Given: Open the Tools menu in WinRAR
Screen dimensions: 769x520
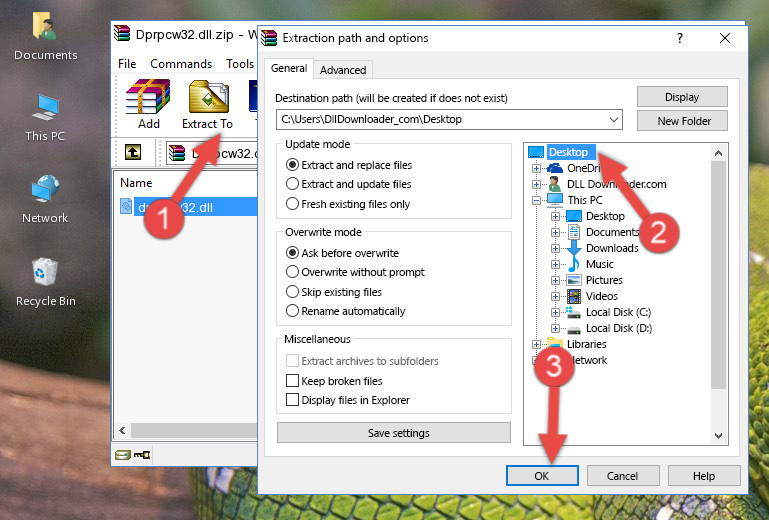Looking at the screenshot, I should click(x=240, y=64).
